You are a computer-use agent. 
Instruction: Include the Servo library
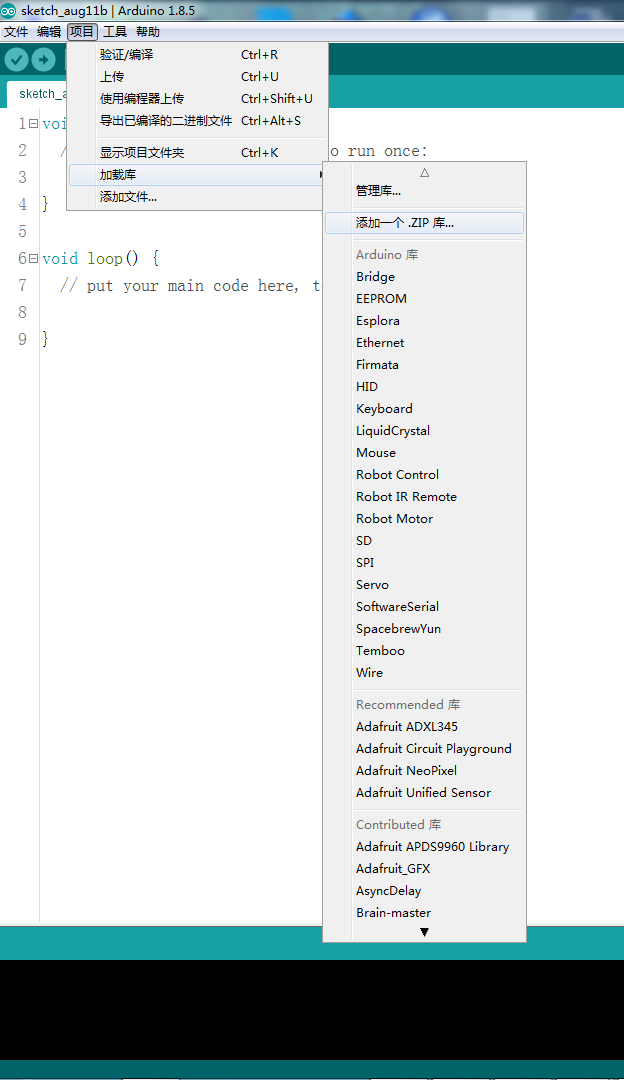424,585
